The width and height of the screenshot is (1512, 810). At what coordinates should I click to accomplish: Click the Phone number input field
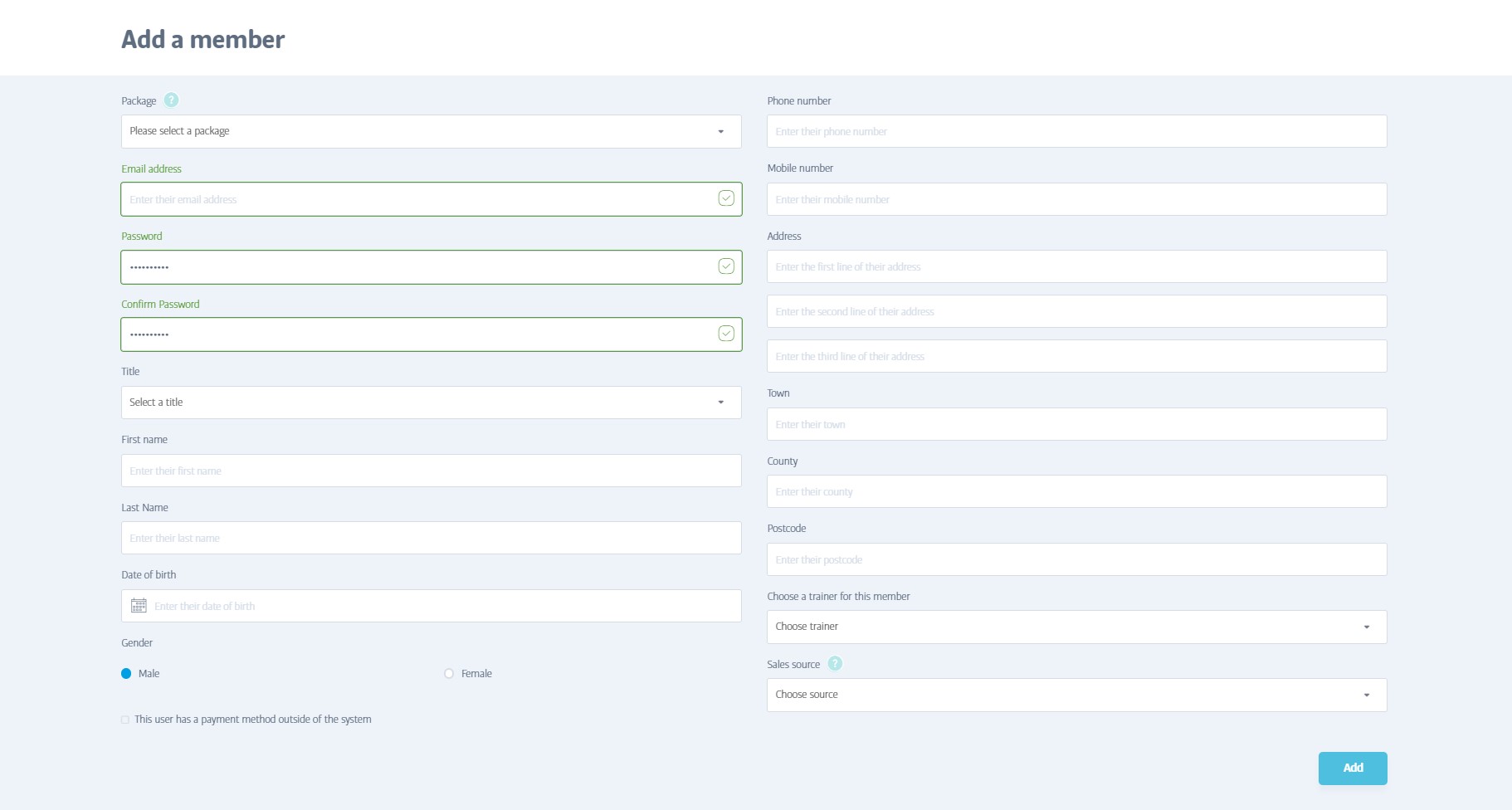point(1076,131)
